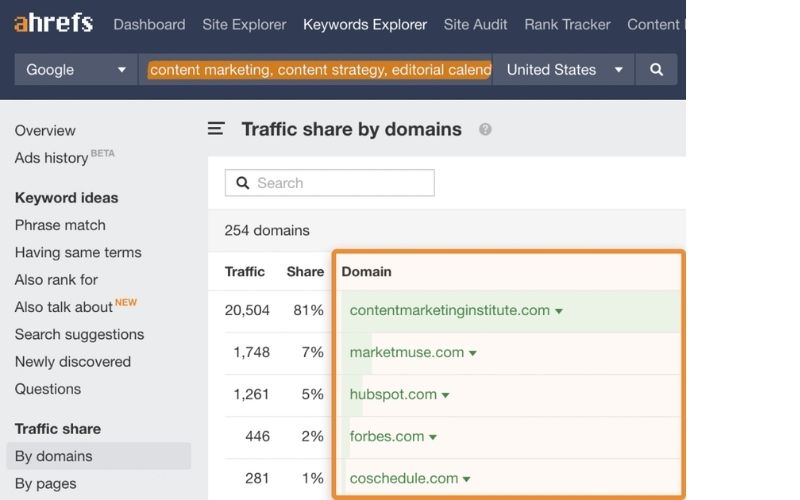Image resolution: width=800 pixels, height=500 pixels.
Task: Open the United States country dropdown
Action: [564, 69]
